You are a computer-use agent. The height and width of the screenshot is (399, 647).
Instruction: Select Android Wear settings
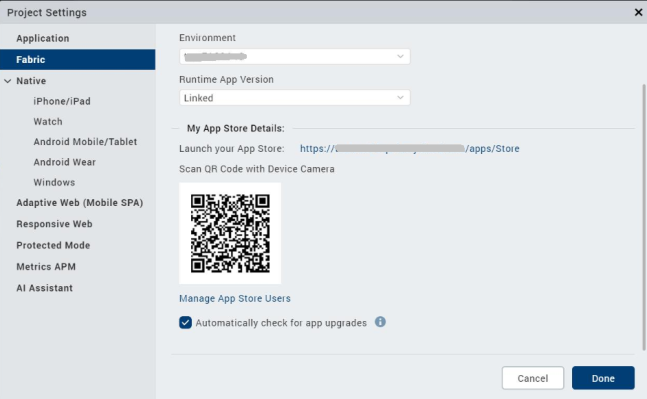tap(64, 162)
